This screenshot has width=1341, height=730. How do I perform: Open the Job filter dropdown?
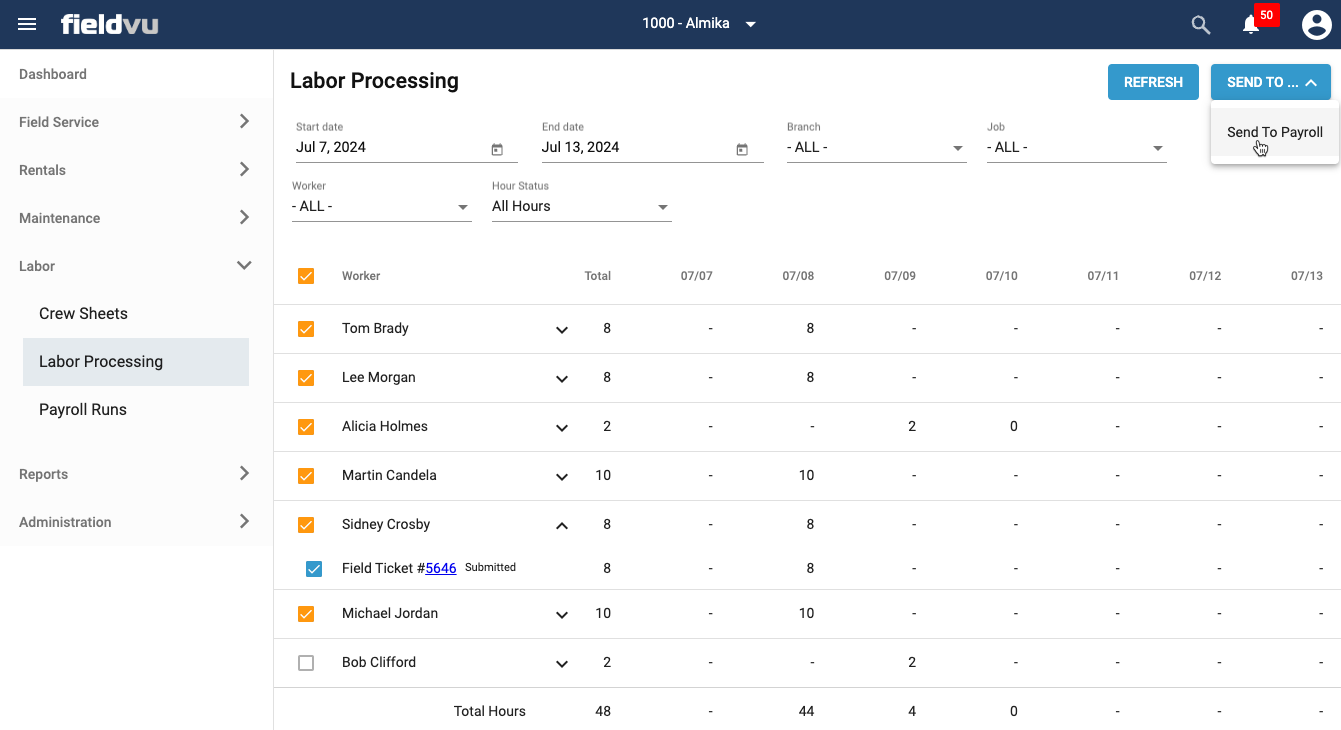tap(1076, 147)
